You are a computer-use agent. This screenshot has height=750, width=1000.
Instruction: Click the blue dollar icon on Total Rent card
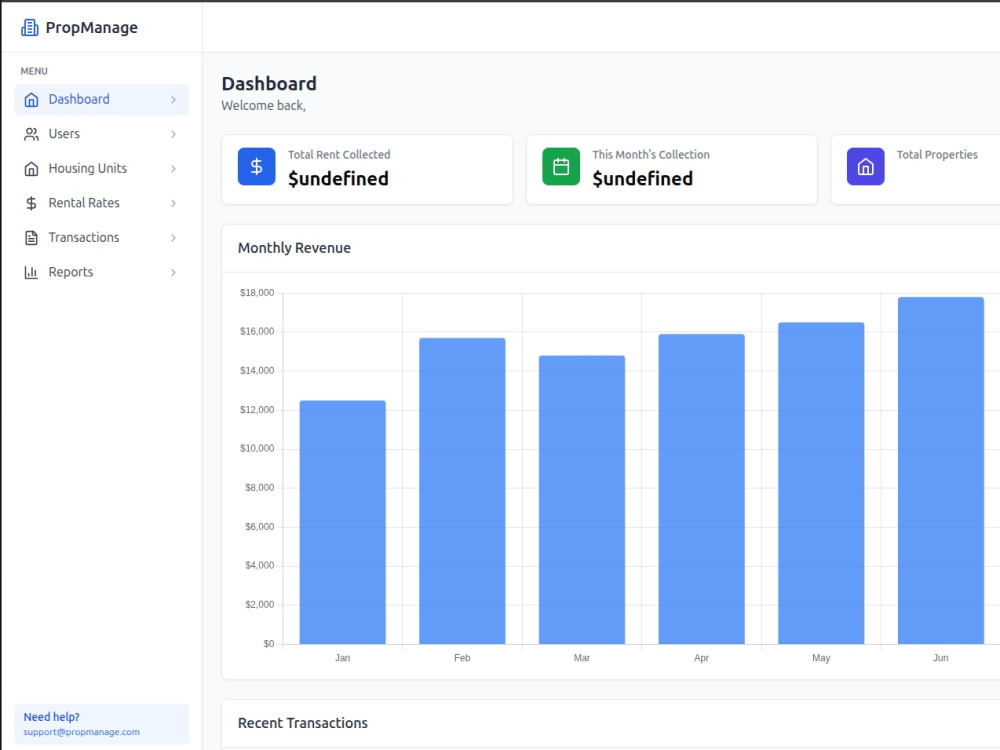[256, 166]
